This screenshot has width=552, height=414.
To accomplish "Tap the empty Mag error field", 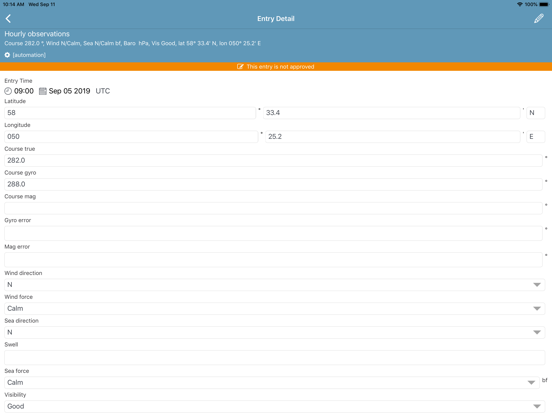I will pyautogui.click(x=273, y=260).
